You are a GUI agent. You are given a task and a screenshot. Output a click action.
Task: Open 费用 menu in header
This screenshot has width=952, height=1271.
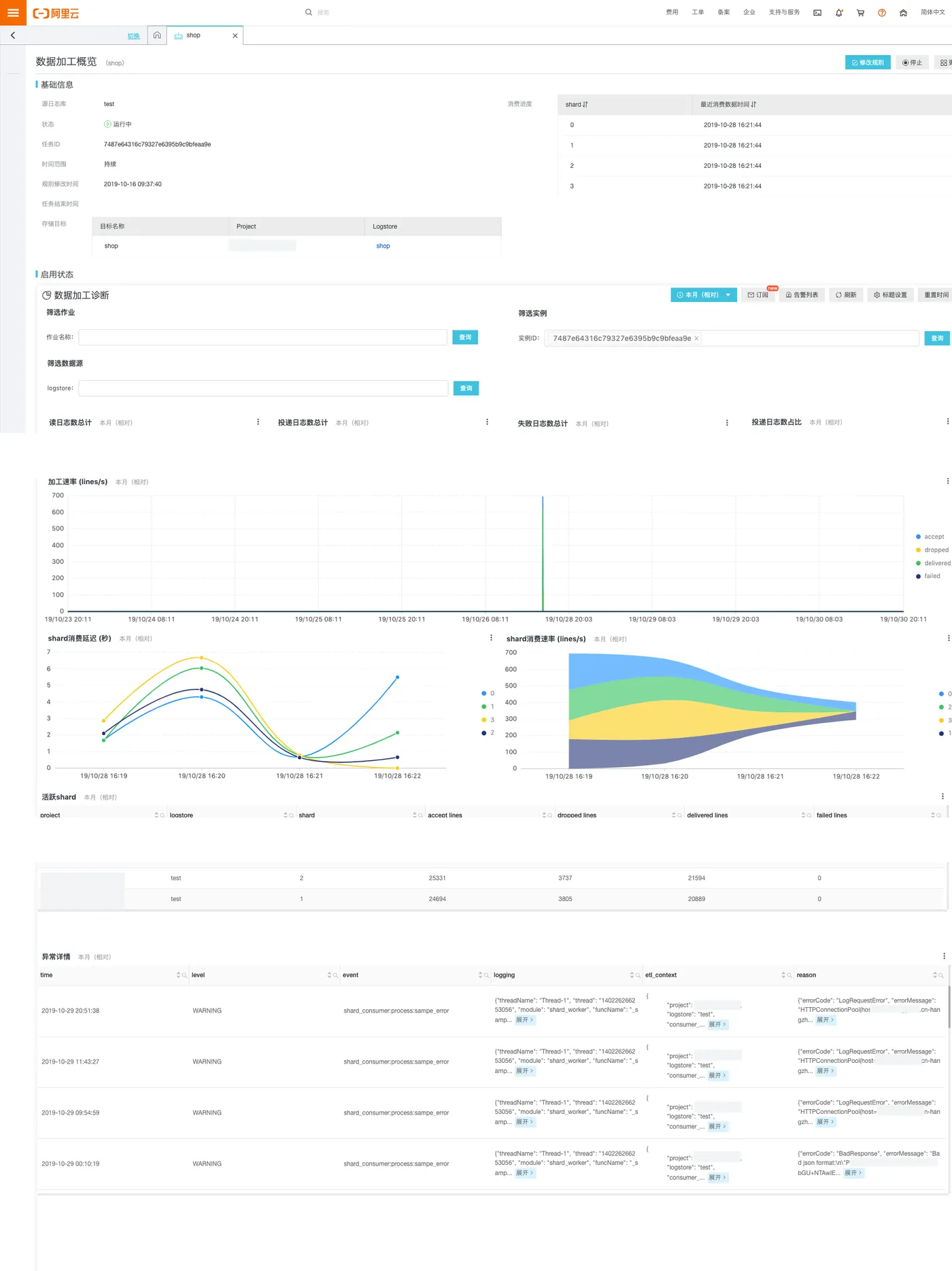tap(672, 12)
